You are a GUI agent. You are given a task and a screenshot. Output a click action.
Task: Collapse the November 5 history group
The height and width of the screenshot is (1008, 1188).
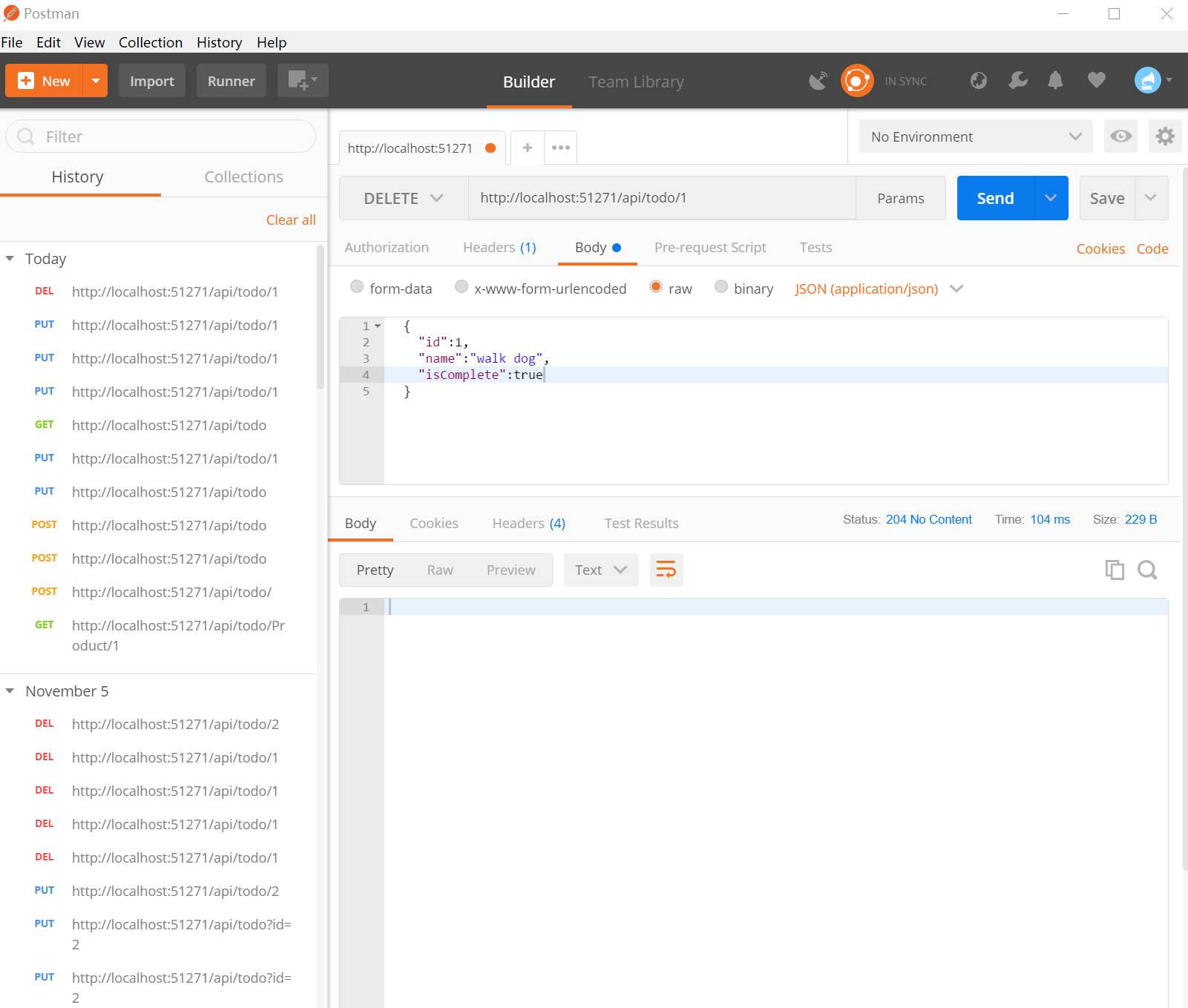point(10,691)
